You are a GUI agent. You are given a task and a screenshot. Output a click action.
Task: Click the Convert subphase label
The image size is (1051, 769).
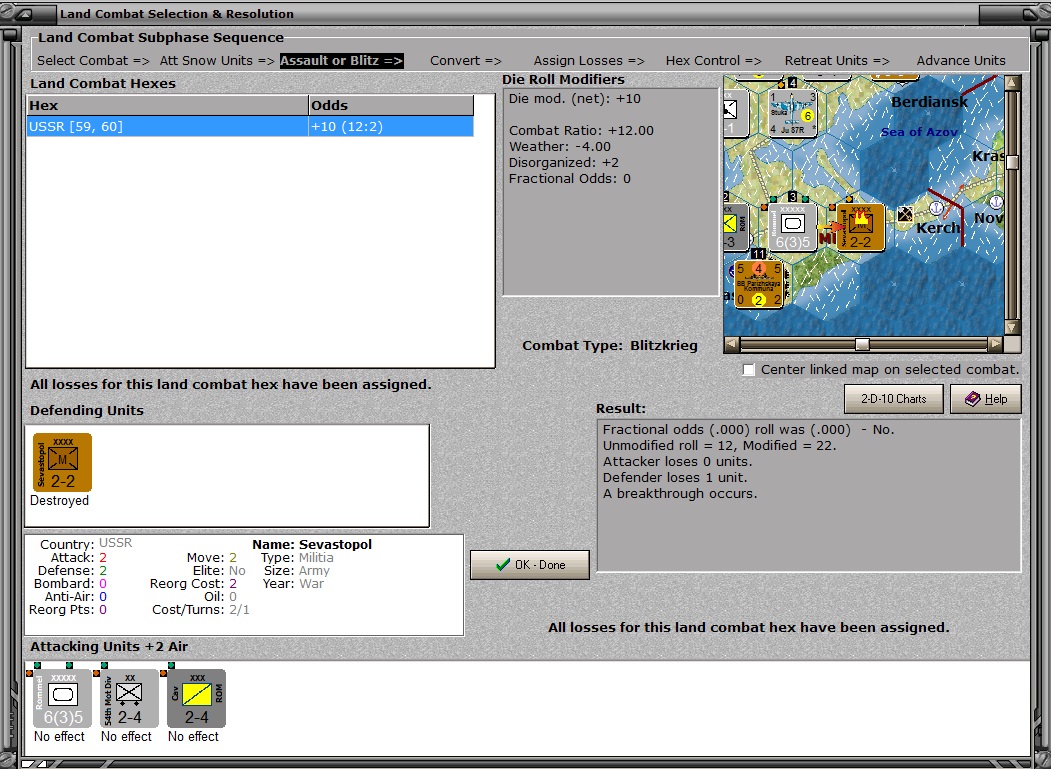click(466, 60)
